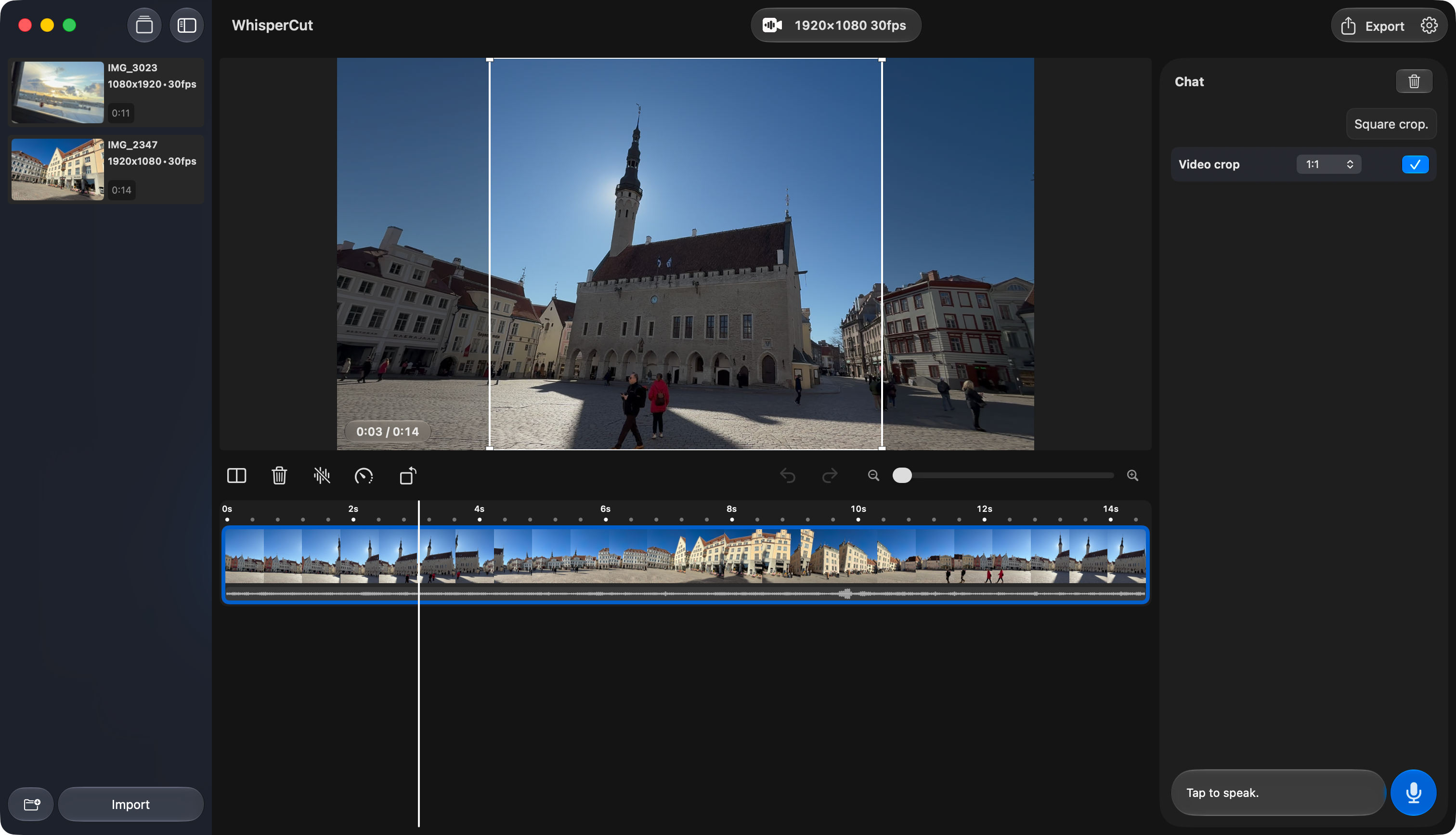The width and height of the screenshot is (1456, 835).
Task: Click inside the square crop preview area
Action: click(686, 254)
